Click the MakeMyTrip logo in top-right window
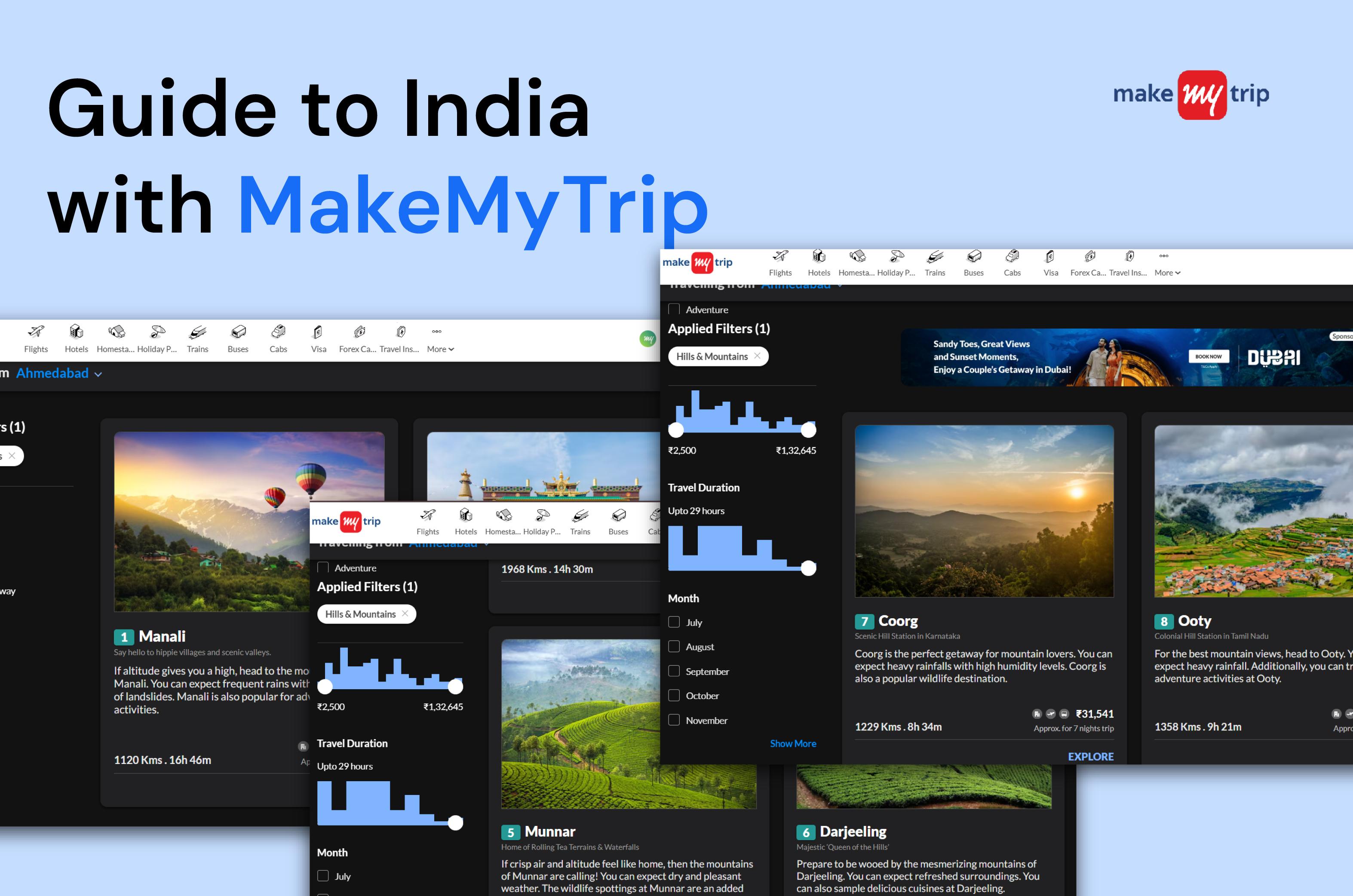The image size is (1353, 896). (x=698, y=262)
